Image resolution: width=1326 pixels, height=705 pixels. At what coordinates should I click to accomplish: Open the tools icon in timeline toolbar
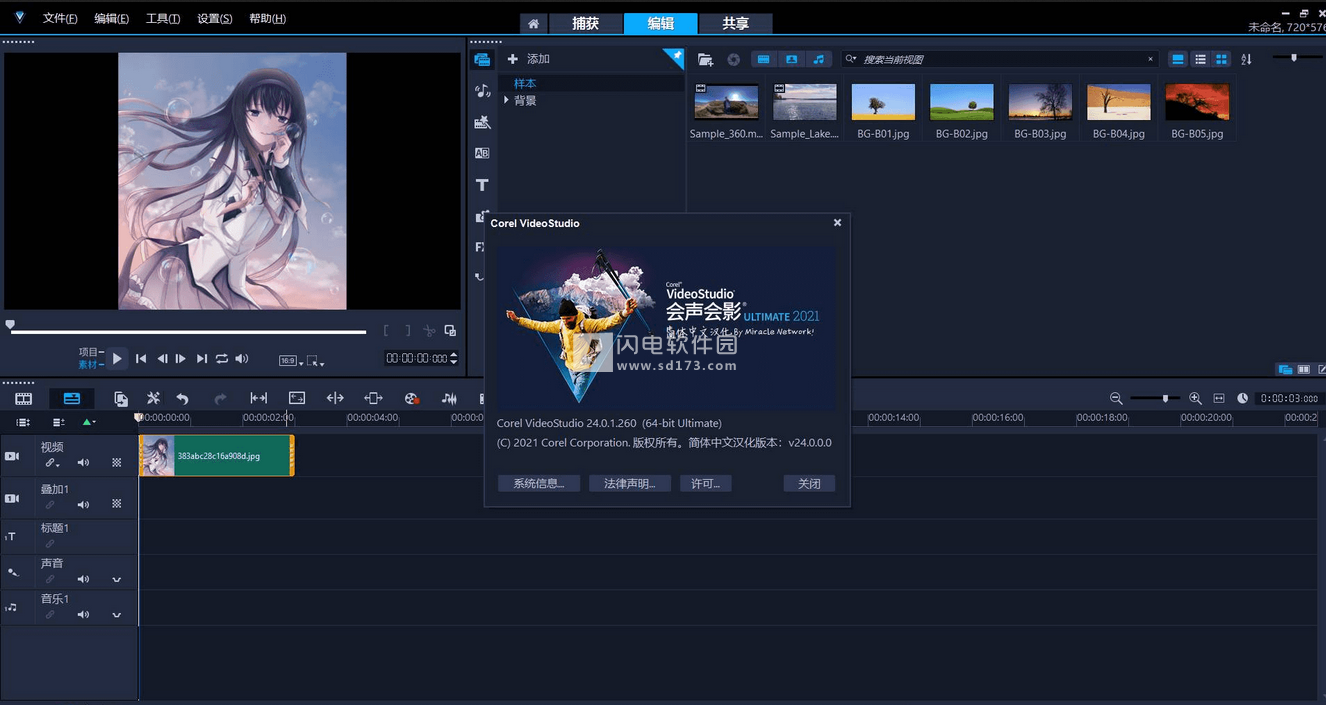153,398
